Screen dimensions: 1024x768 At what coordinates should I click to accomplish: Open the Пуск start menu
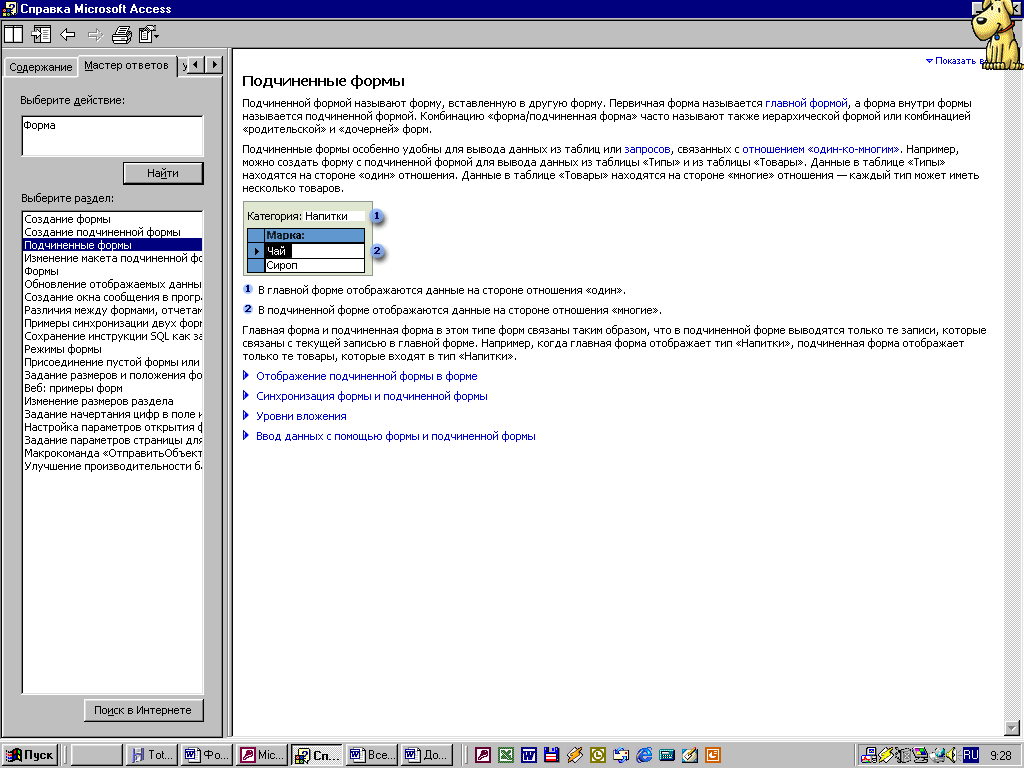pos(30,755)
